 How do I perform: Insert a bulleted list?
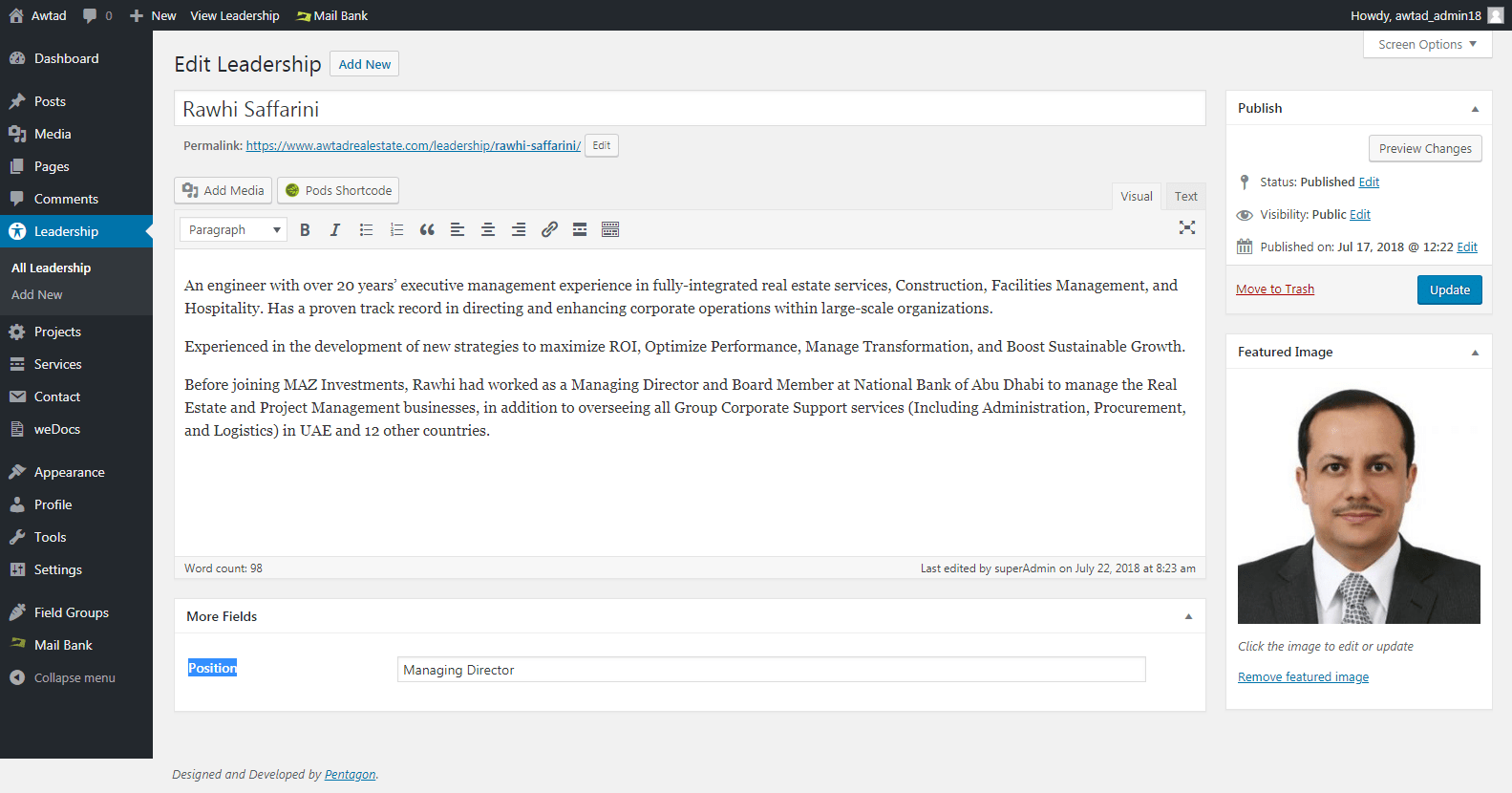[x=366, y=229]
